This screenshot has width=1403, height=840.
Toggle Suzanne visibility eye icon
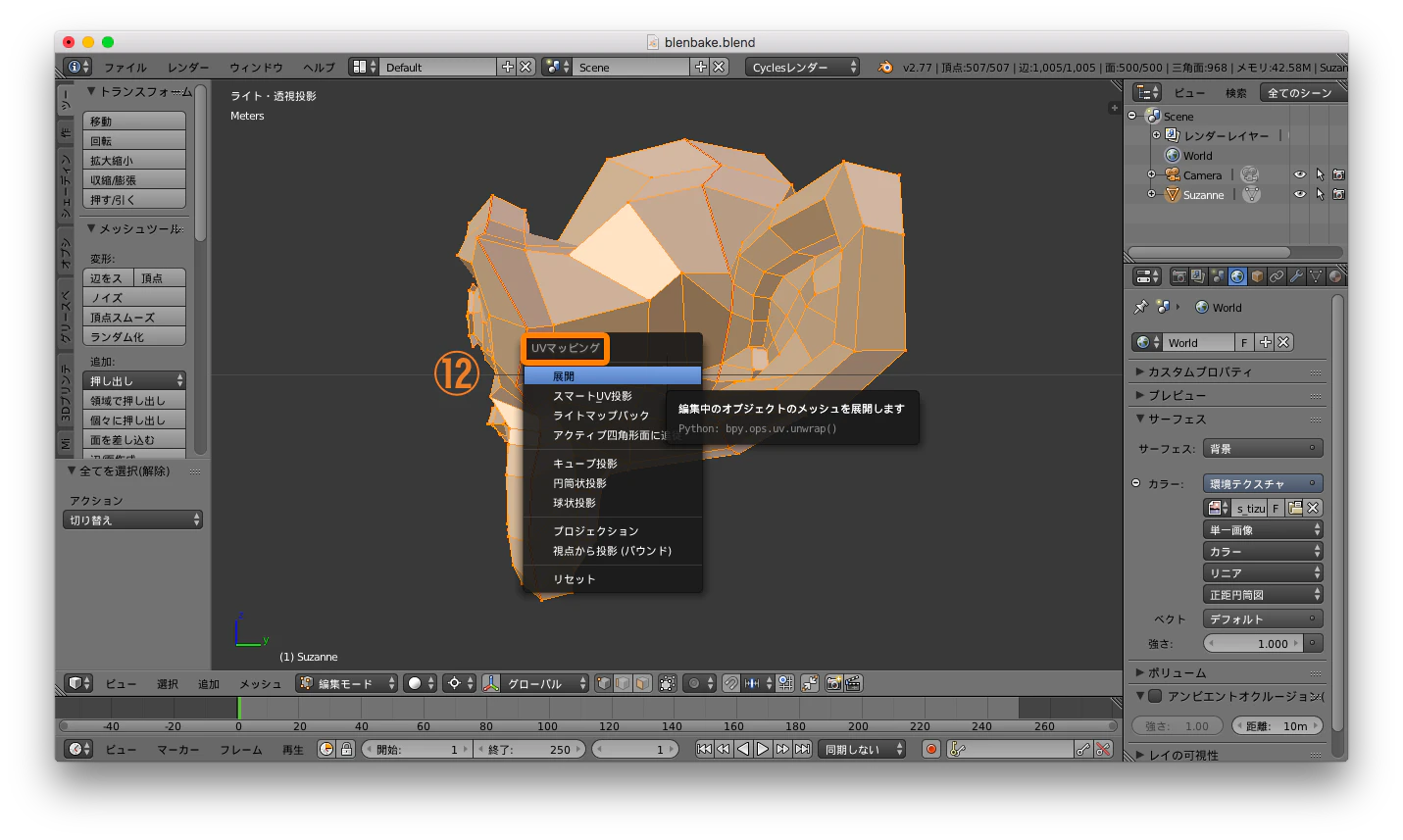(x=1299, y=194)
